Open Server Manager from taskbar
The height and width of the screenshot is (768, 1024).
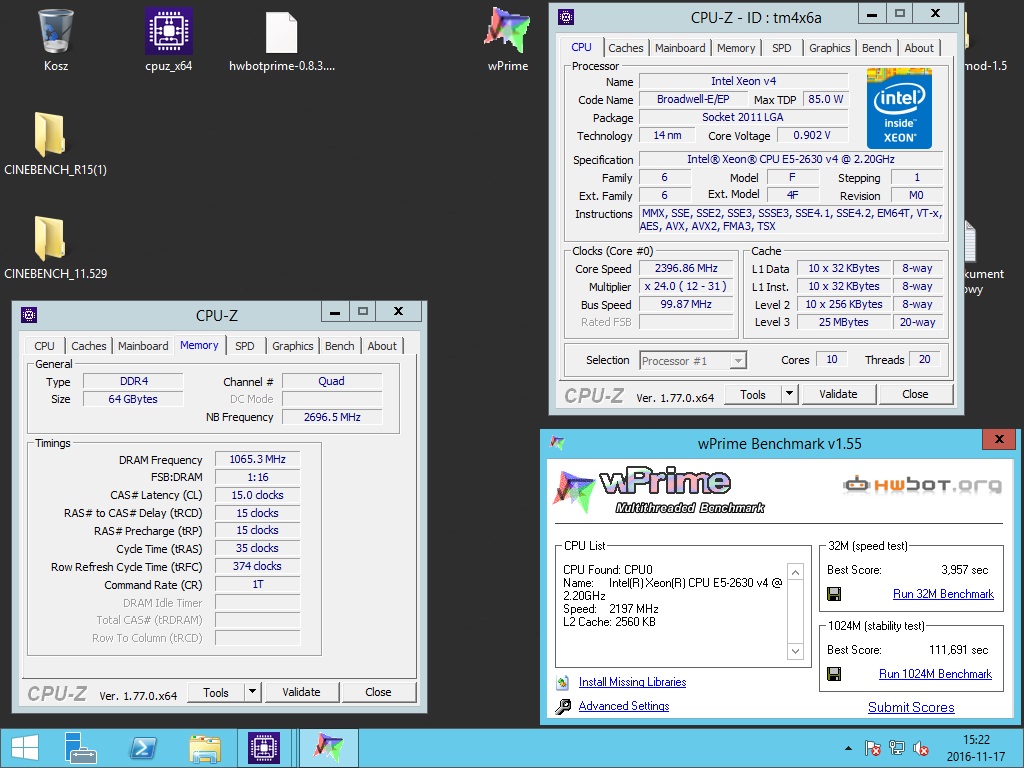click(80, 748)
